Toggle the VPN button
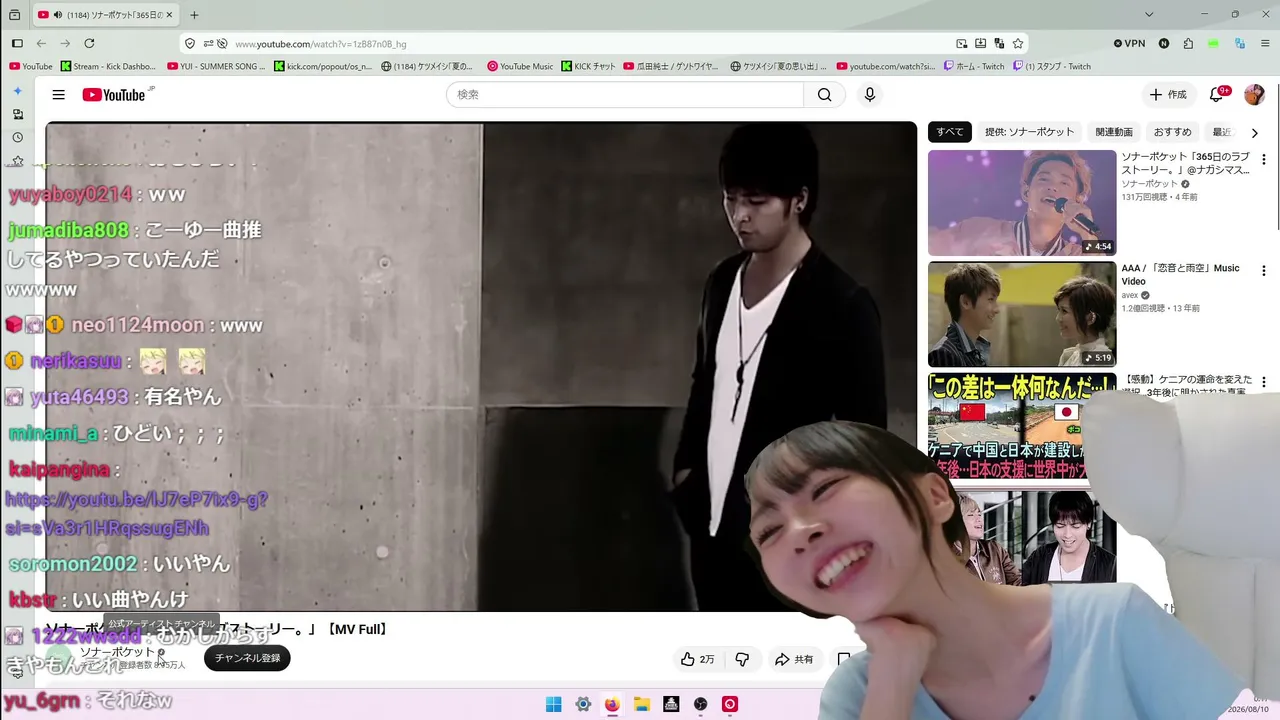This screenshot has width=1280, height=720. tap(1130, 44)
